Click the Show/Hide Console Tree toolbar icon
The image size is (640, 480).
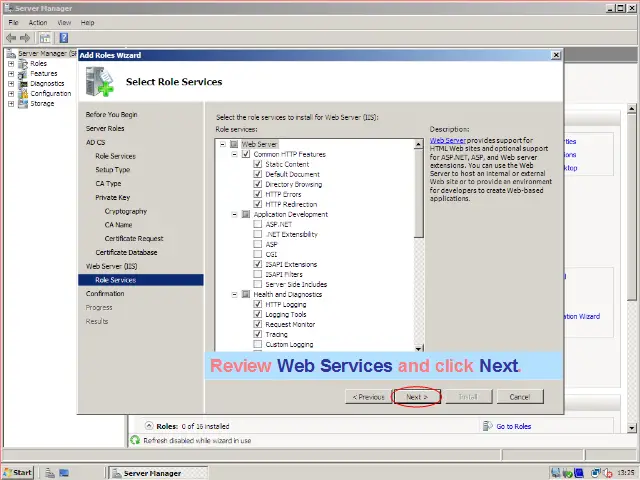(45, 38)
